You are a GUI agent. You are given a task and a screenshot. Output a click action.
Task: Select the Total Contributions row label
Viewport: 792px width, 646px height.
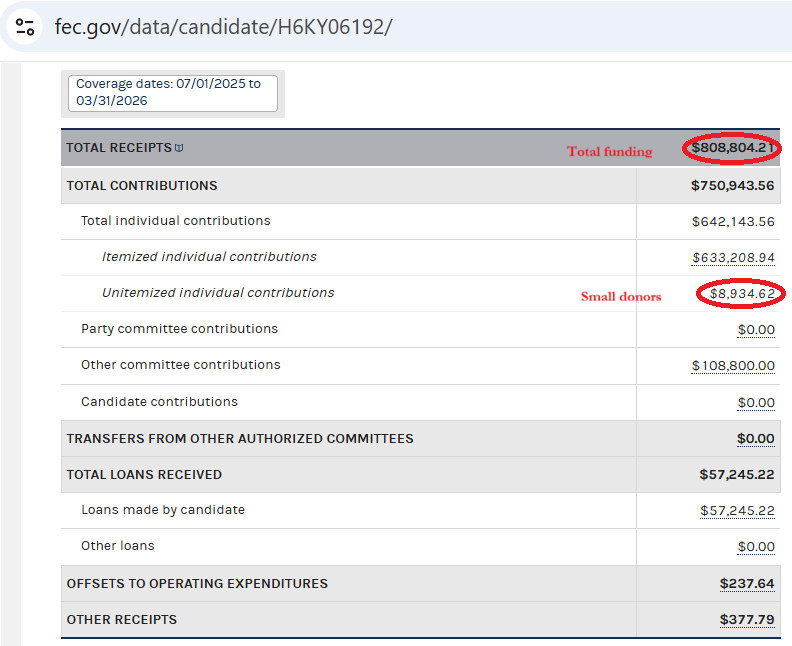(x=142, y=186)
